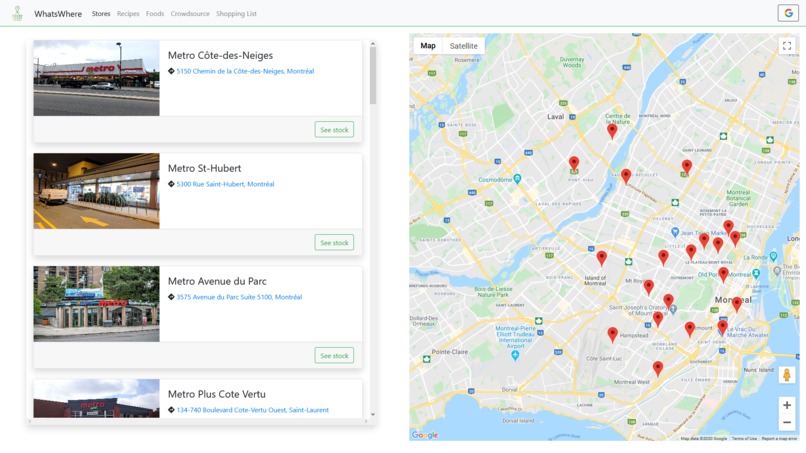Toggle fullscreen map view
The height and width of the screenshot is (453, 806).
pos(786,46)
